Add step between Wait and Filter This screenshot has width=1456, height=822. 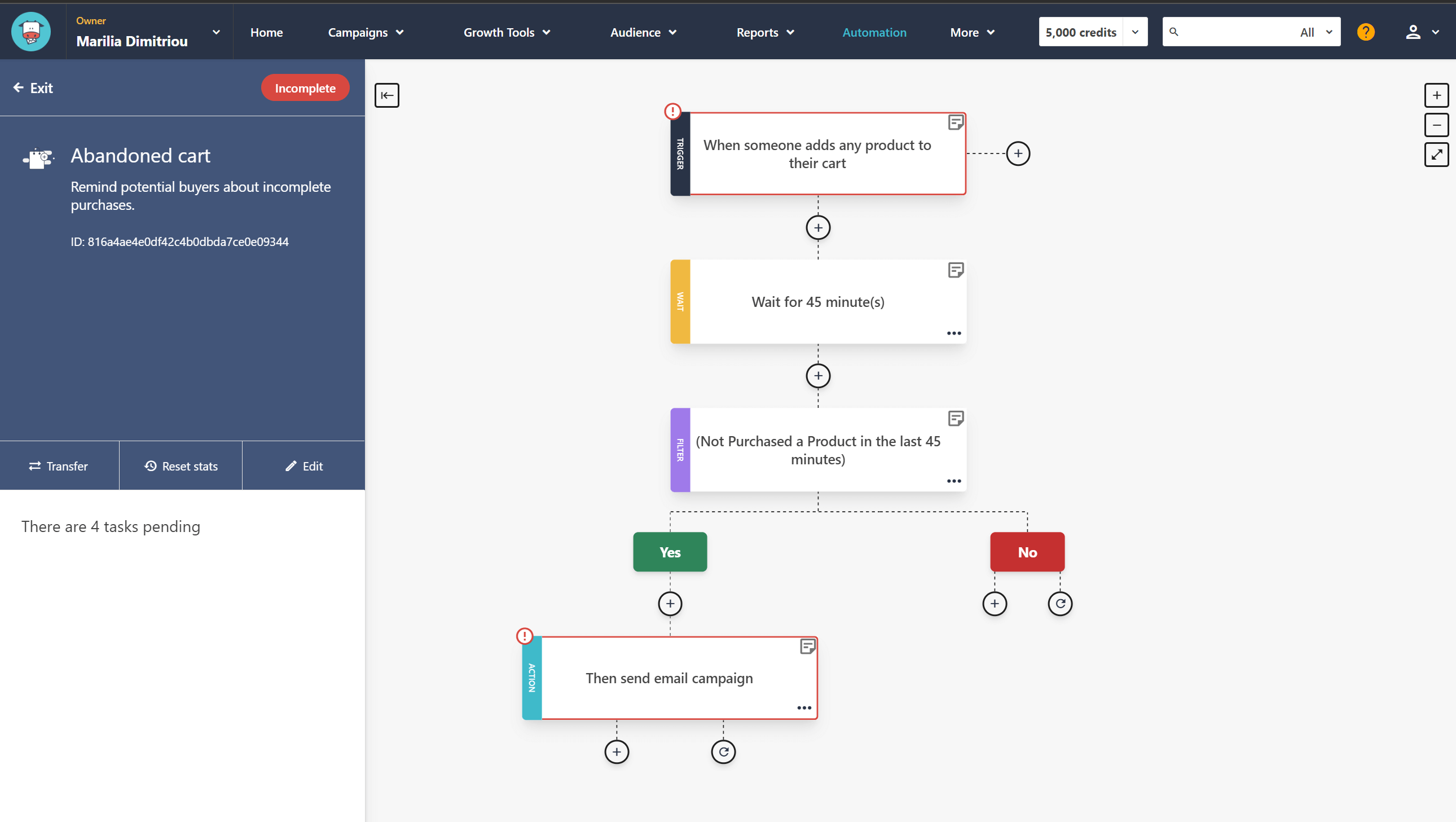[x=818, y=376]
